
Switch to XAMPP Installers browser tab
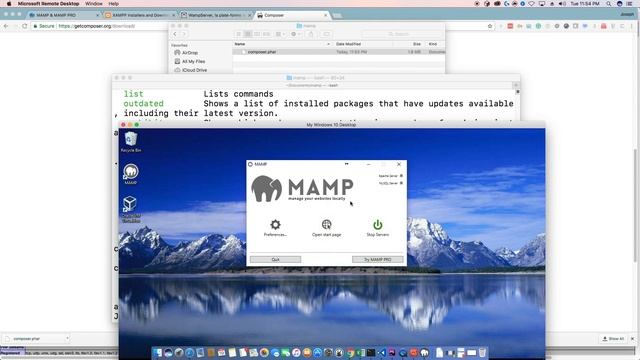coord(140,15)
